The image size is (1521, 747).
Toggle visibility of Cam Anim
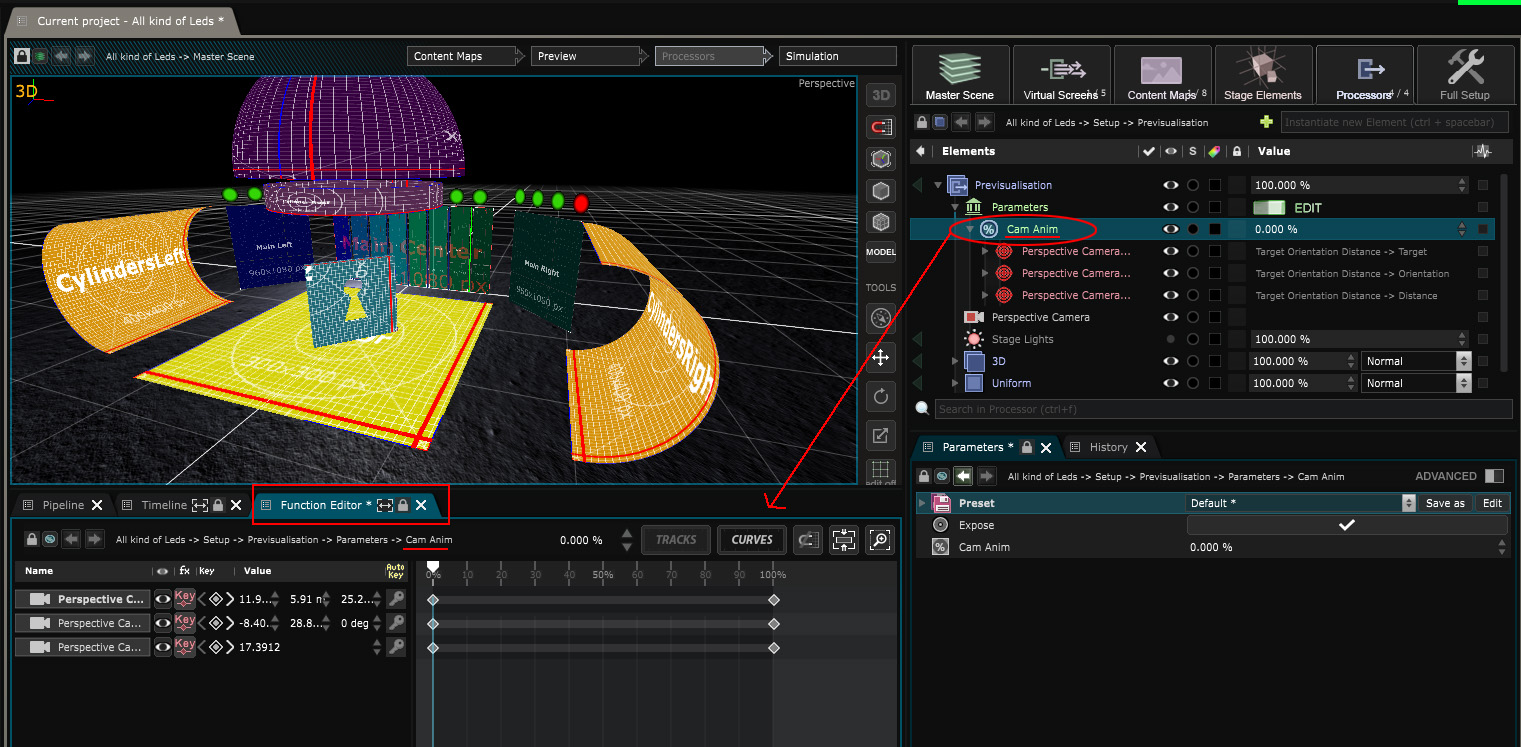[x=1169, y=229]
